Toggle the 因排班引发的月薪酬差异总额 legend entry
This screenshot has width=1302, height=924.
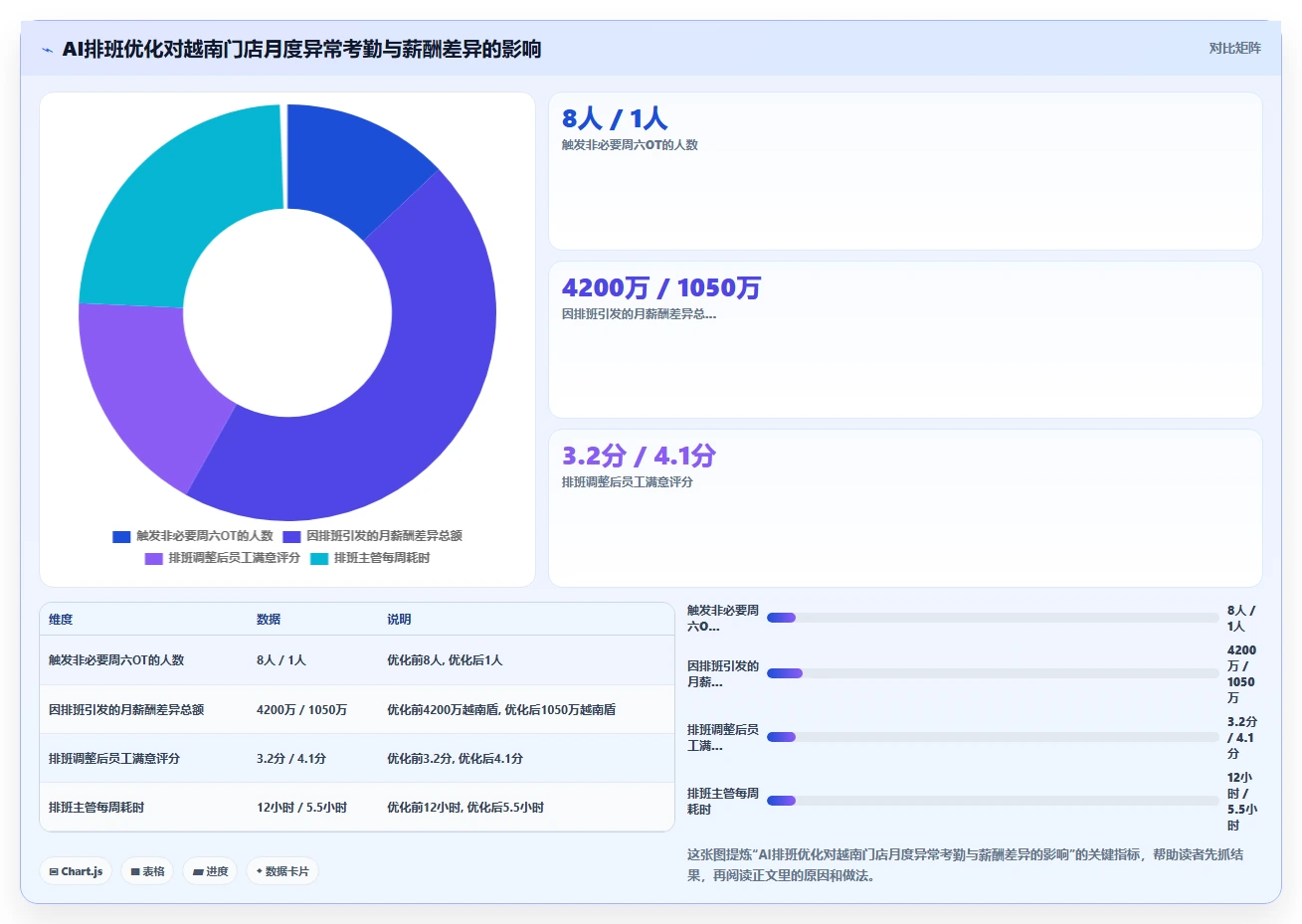click(x=373, y=536)
